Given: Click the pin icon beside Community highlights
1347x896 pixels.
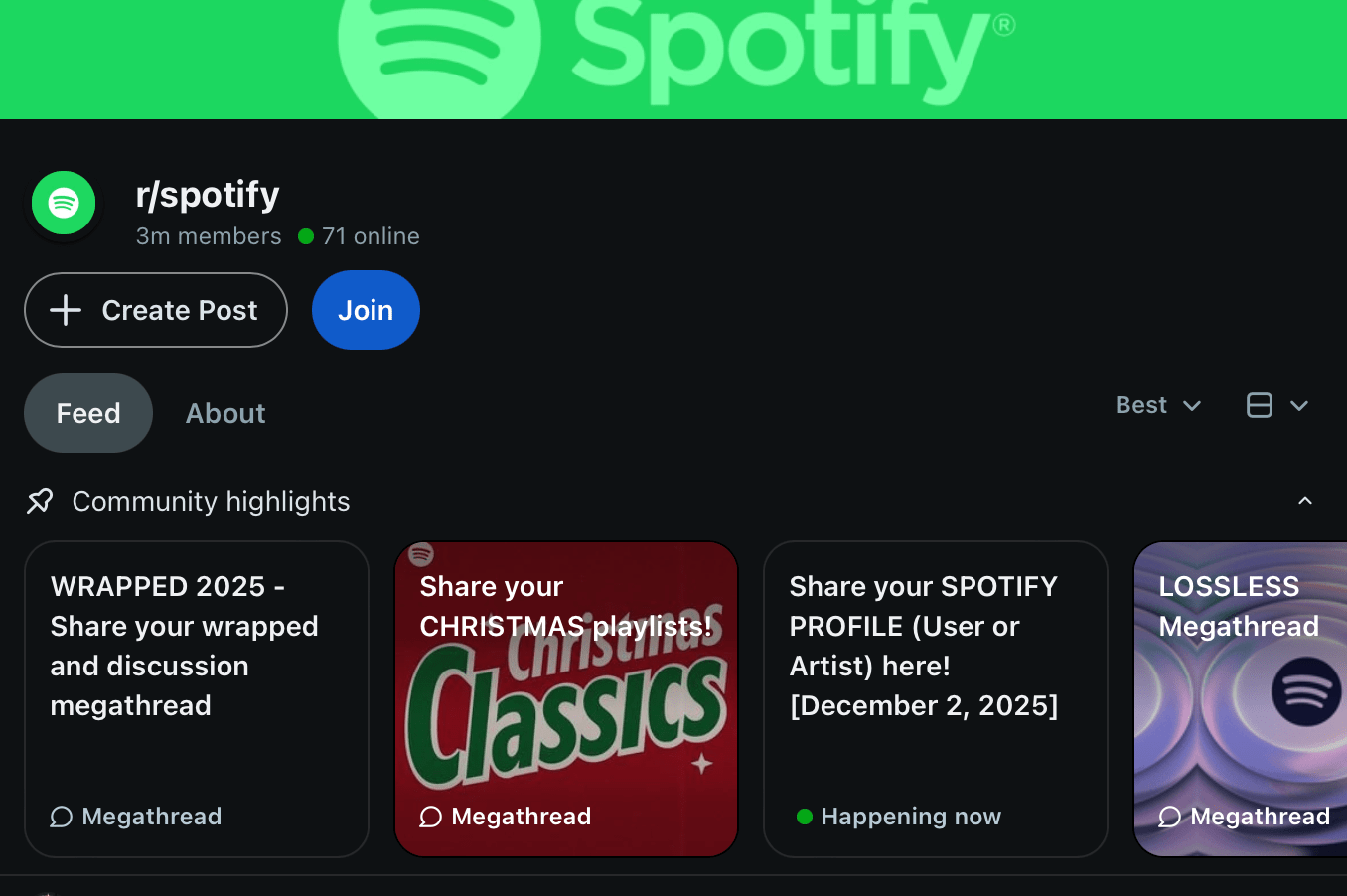Looking at the screenshot, I should (40, 501).
